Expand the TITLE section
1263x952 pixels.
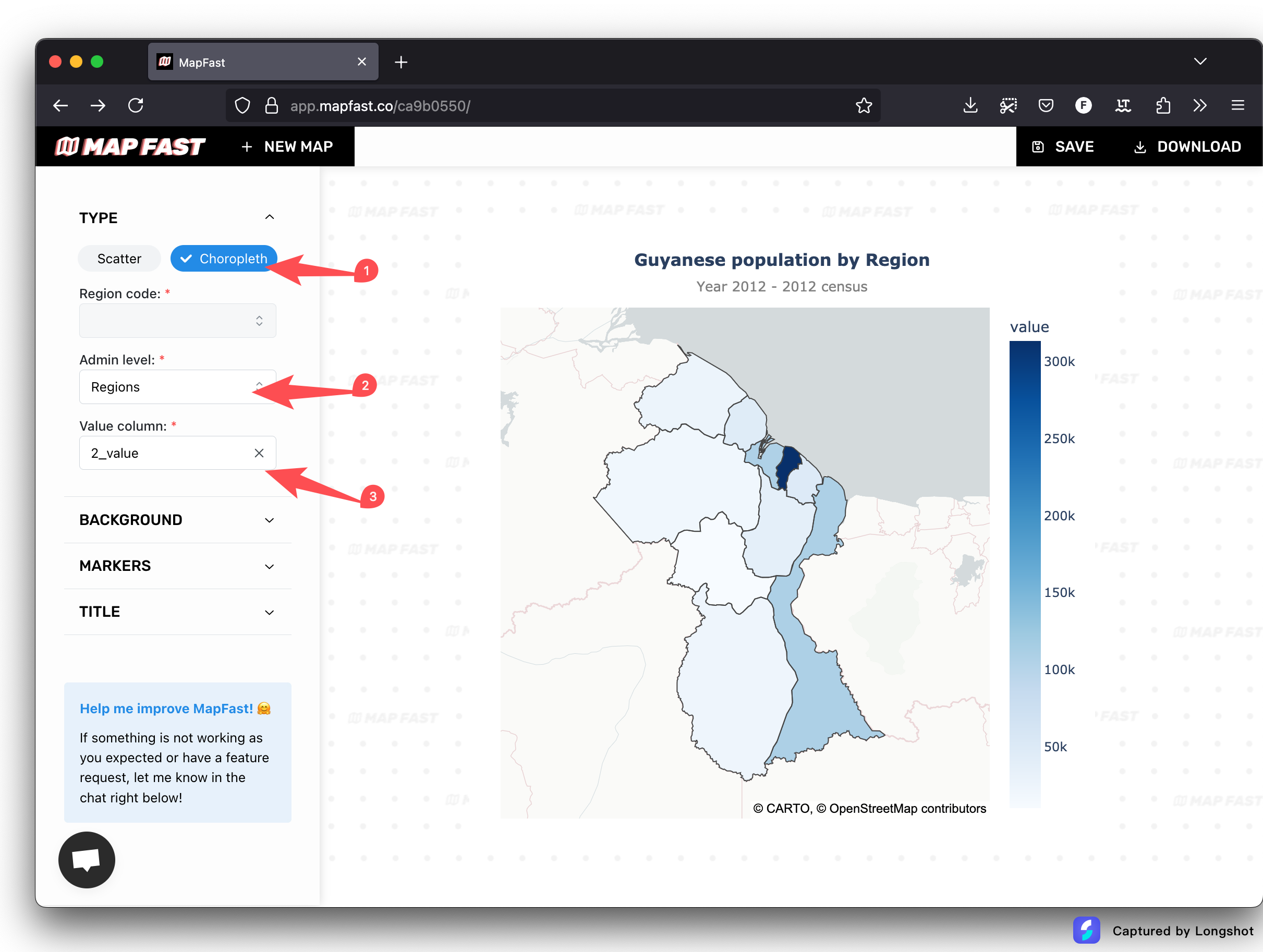(178, 612)
